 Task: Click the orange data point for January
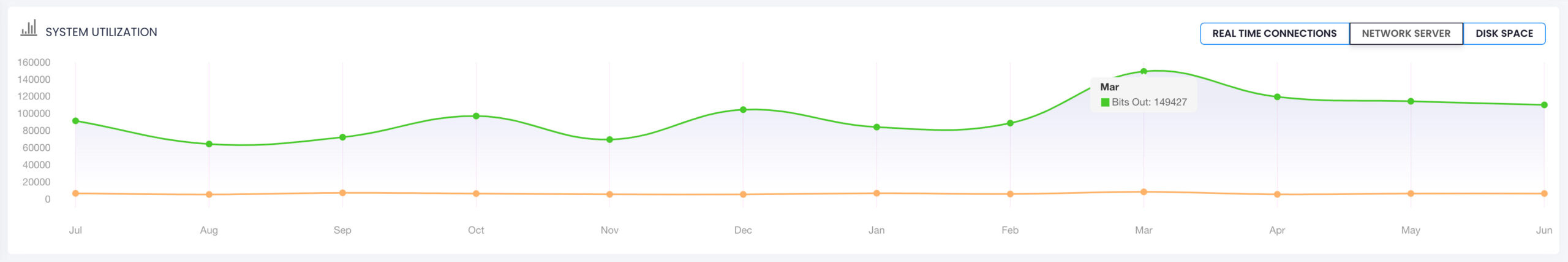coord(876,193)
